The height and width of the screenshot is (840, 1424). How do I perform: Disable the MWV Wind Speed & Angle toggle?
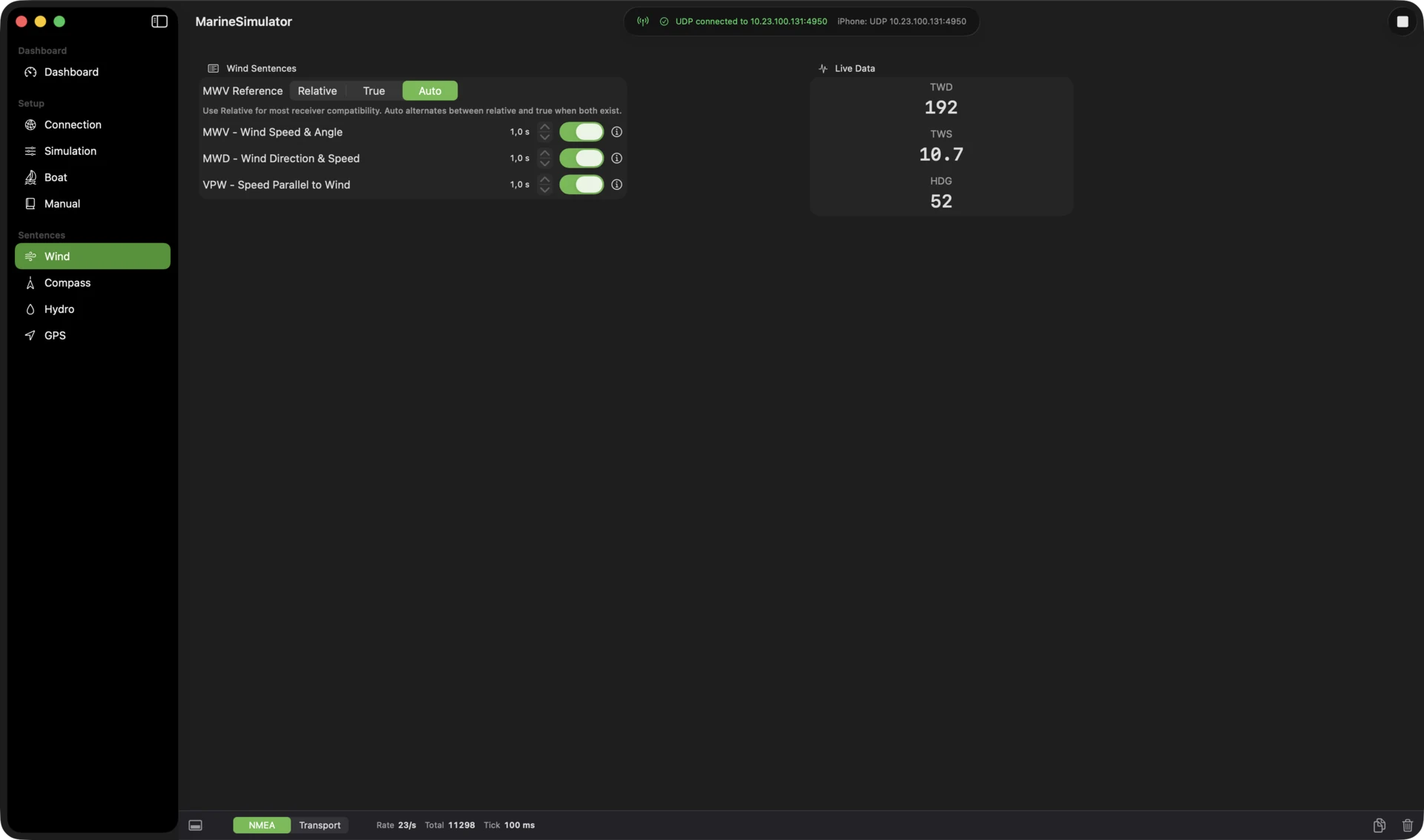click(581, 132)
